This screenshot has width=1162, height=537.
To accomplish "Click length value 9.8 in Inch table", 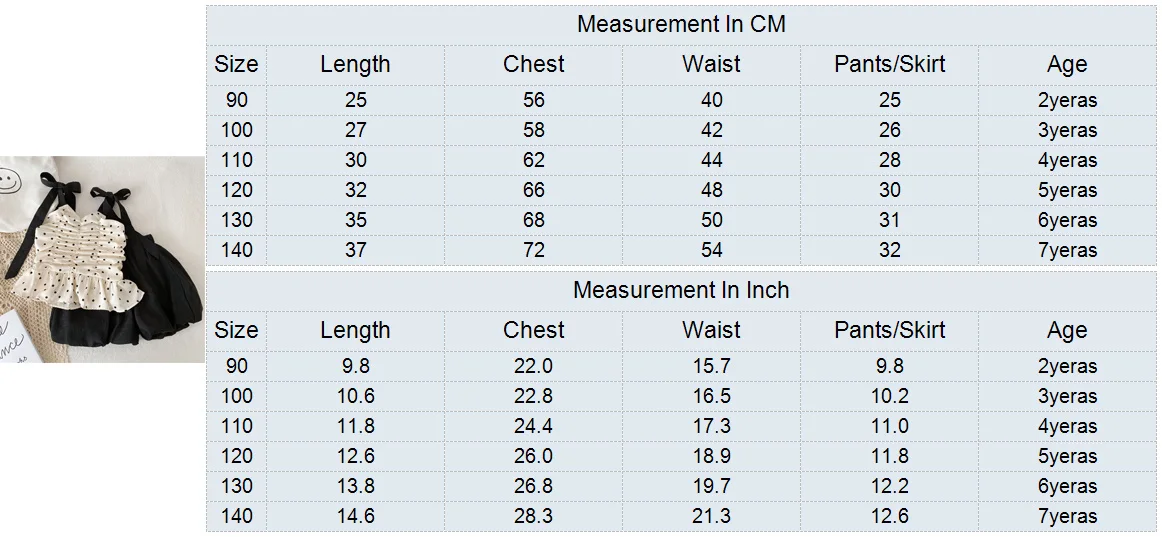I will 356,366.
